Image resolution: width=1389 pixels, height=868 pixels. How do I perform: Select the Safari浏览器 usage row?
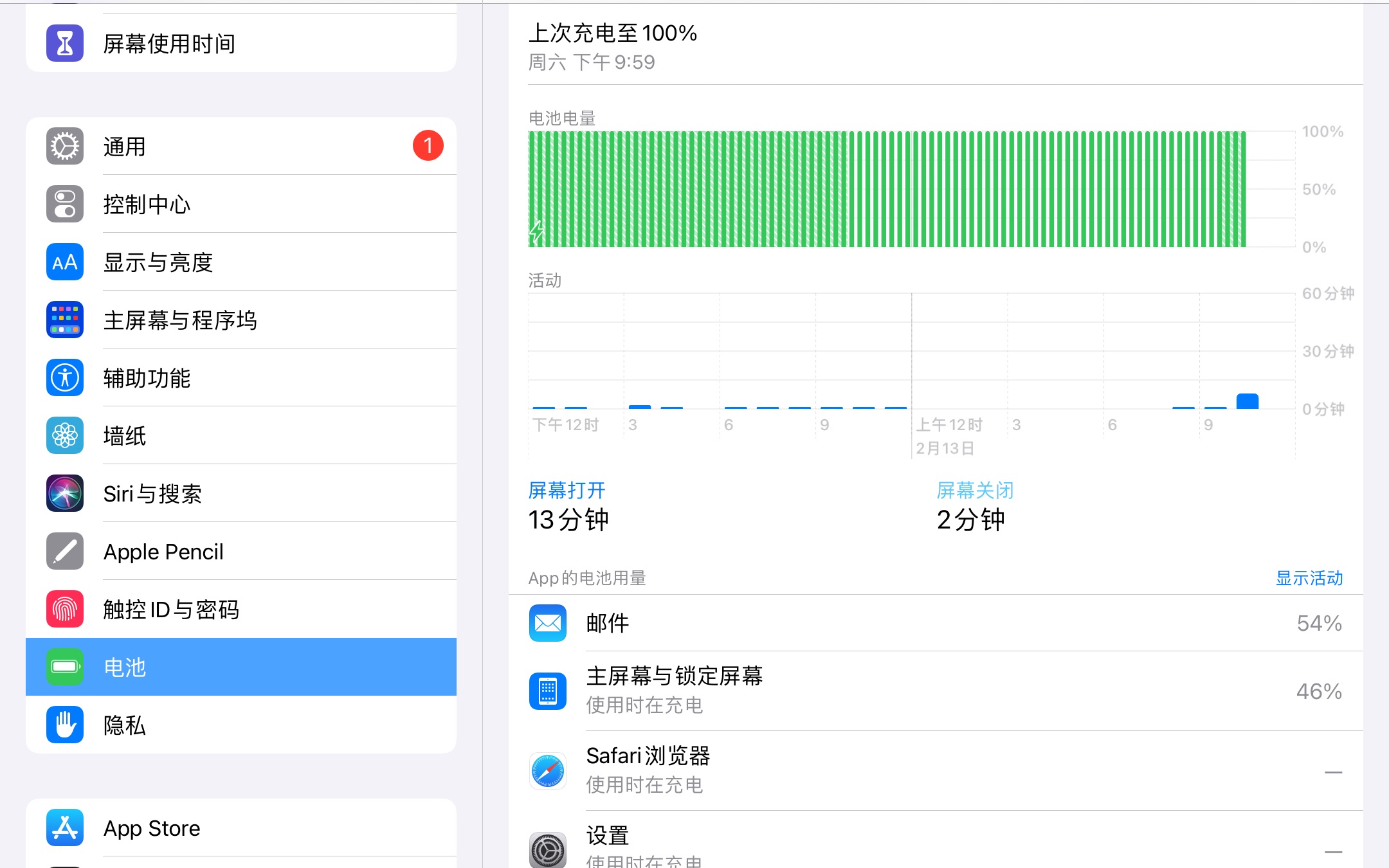pyautogui.click(x=936, y=771)
